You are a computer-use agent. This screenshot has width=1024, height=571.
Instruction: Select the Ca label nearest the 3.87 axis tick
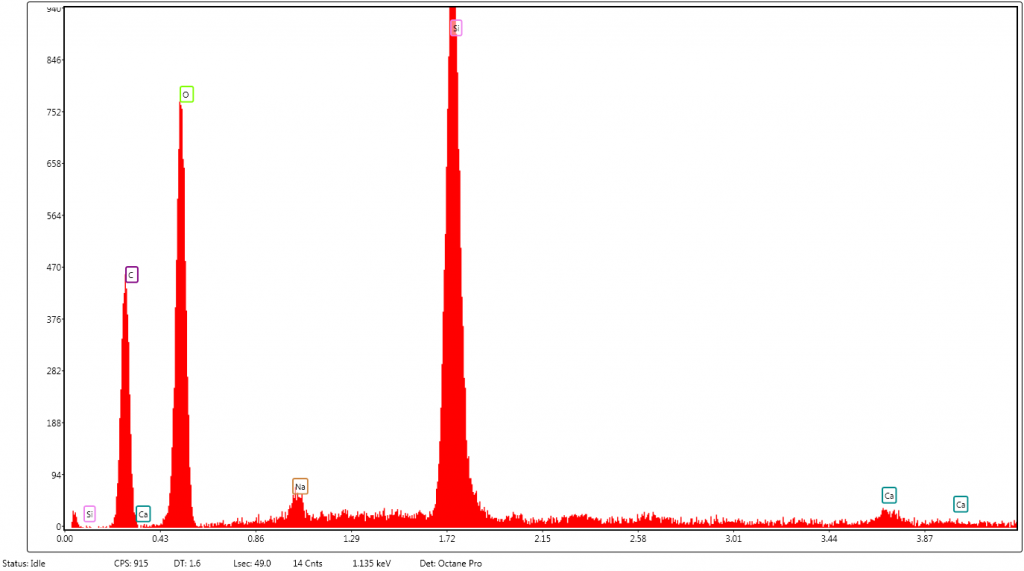(x=960, y=504)
